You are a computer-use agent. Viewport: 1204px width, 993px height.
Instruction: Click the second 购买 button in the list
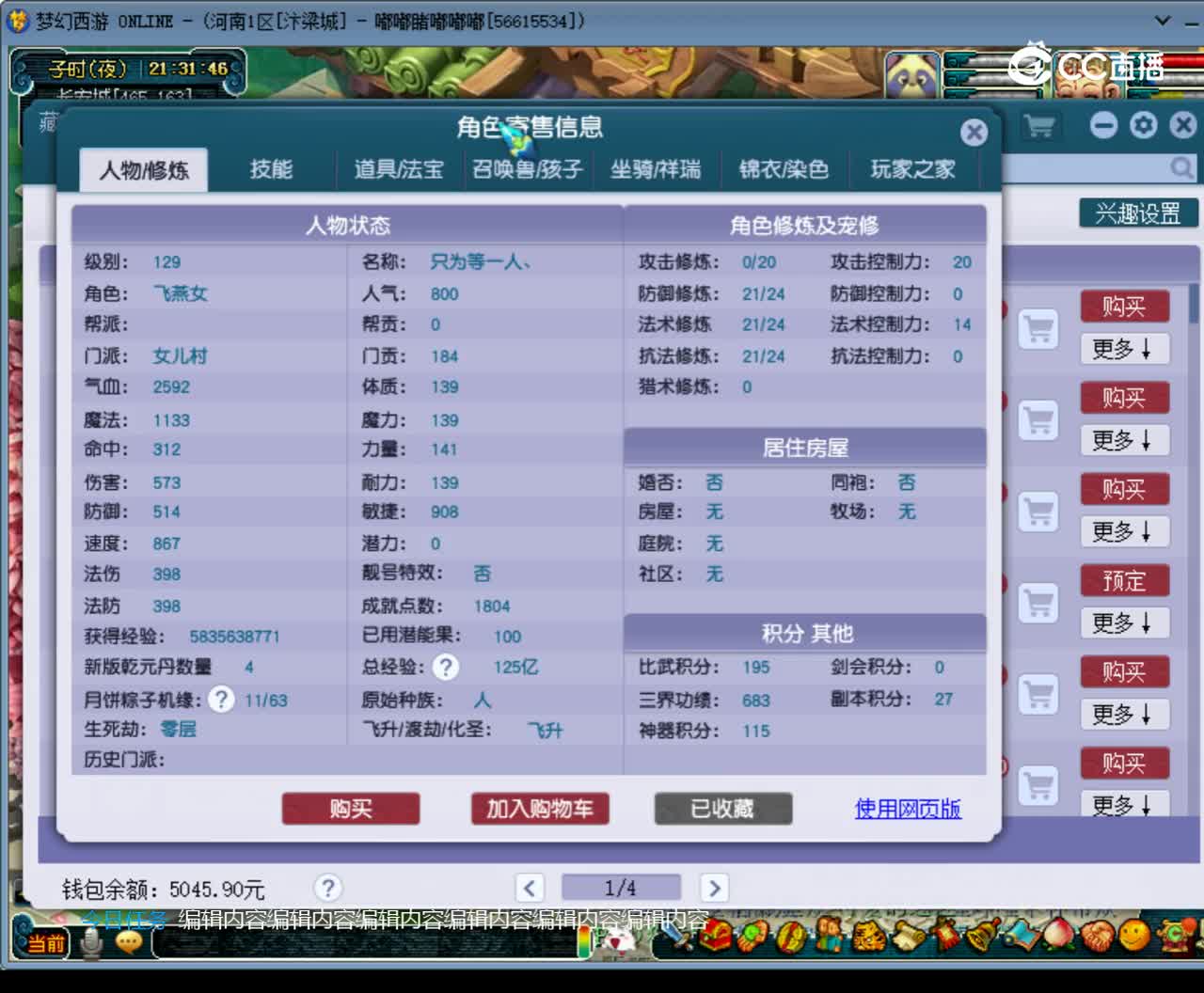coord(1124,398)
